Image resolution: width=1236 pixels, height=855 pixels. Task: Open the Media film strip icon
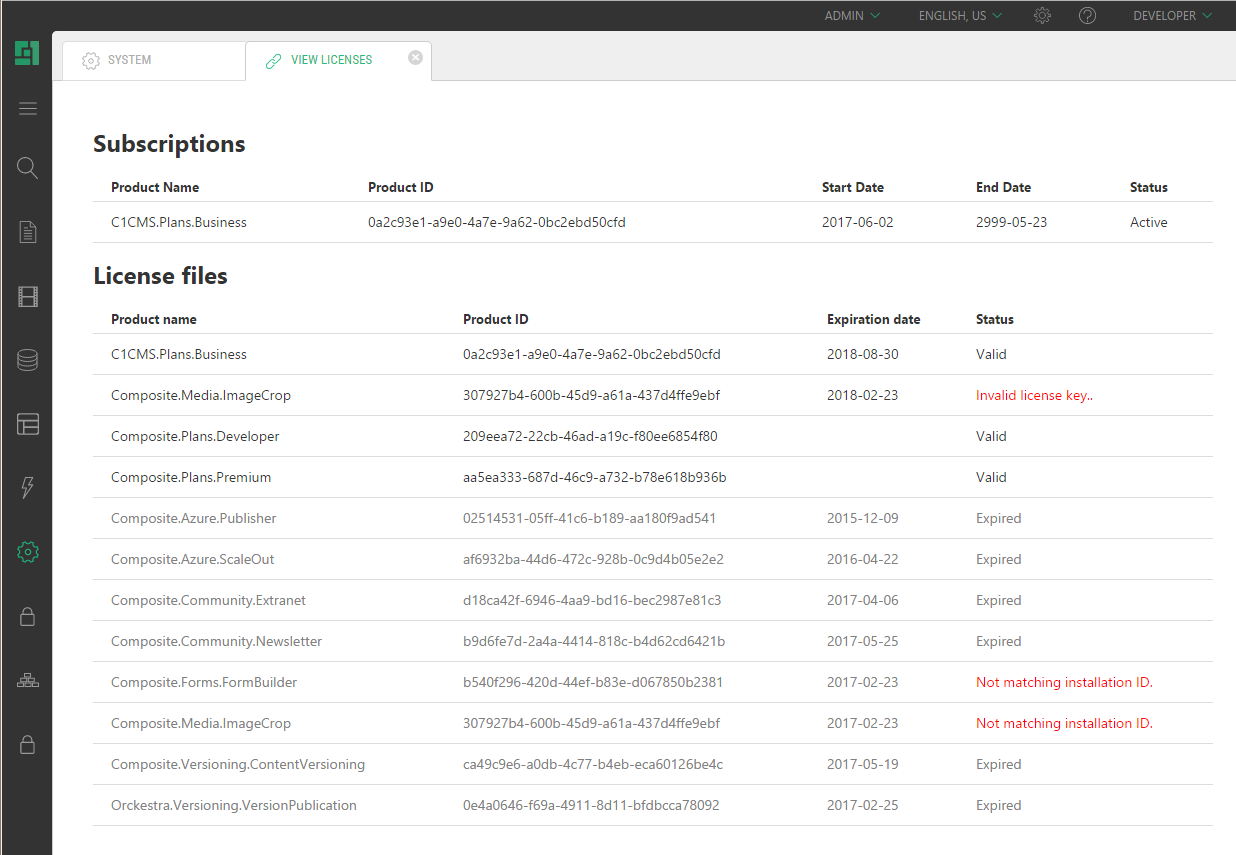[x=28, y=296]
